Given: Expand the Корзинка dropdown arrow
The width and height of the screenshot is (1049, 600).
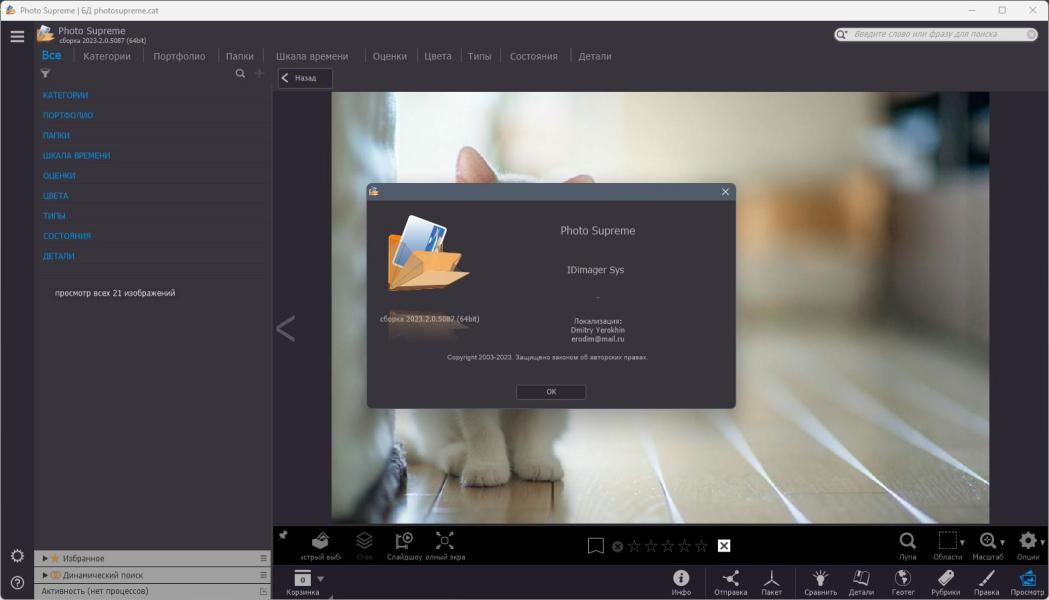Looking at the screenshot, I should pyautogui.click(x=321, y=579).
